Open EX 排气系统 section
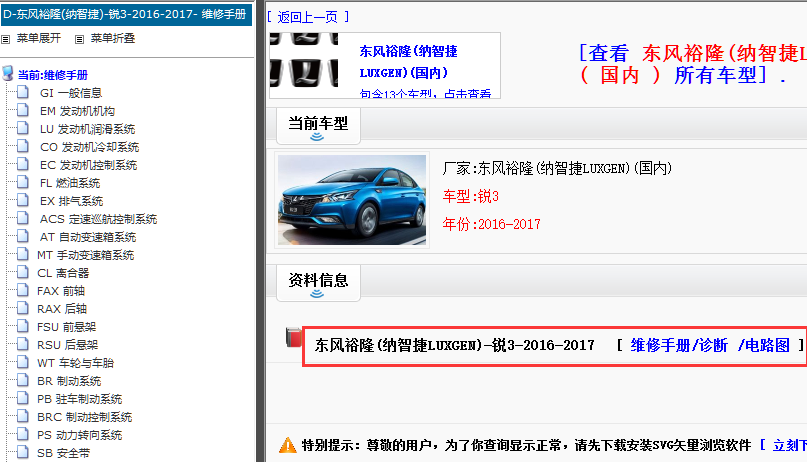The image size is (807, 462). [72, 201]
